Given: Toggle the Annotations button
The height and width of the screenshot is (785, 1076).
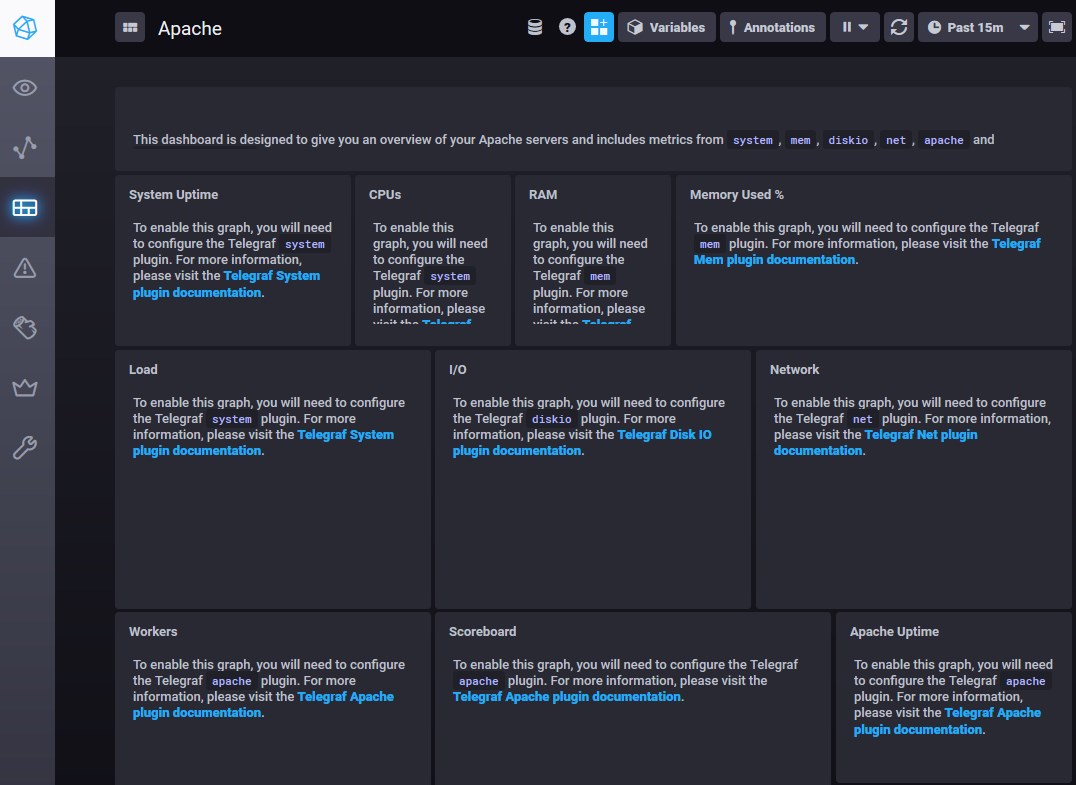Looking at the screenshot, I should (773, 27).
